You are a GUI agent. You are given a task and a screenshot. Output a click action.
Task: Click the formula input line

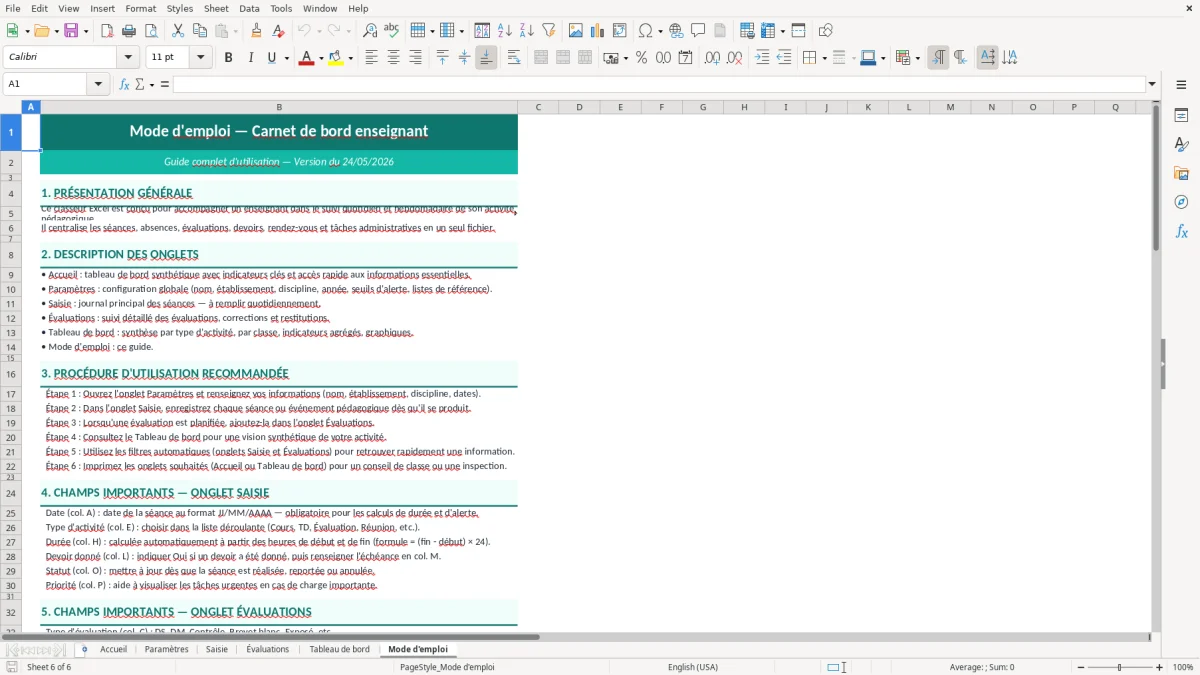[x=659, y=84]
